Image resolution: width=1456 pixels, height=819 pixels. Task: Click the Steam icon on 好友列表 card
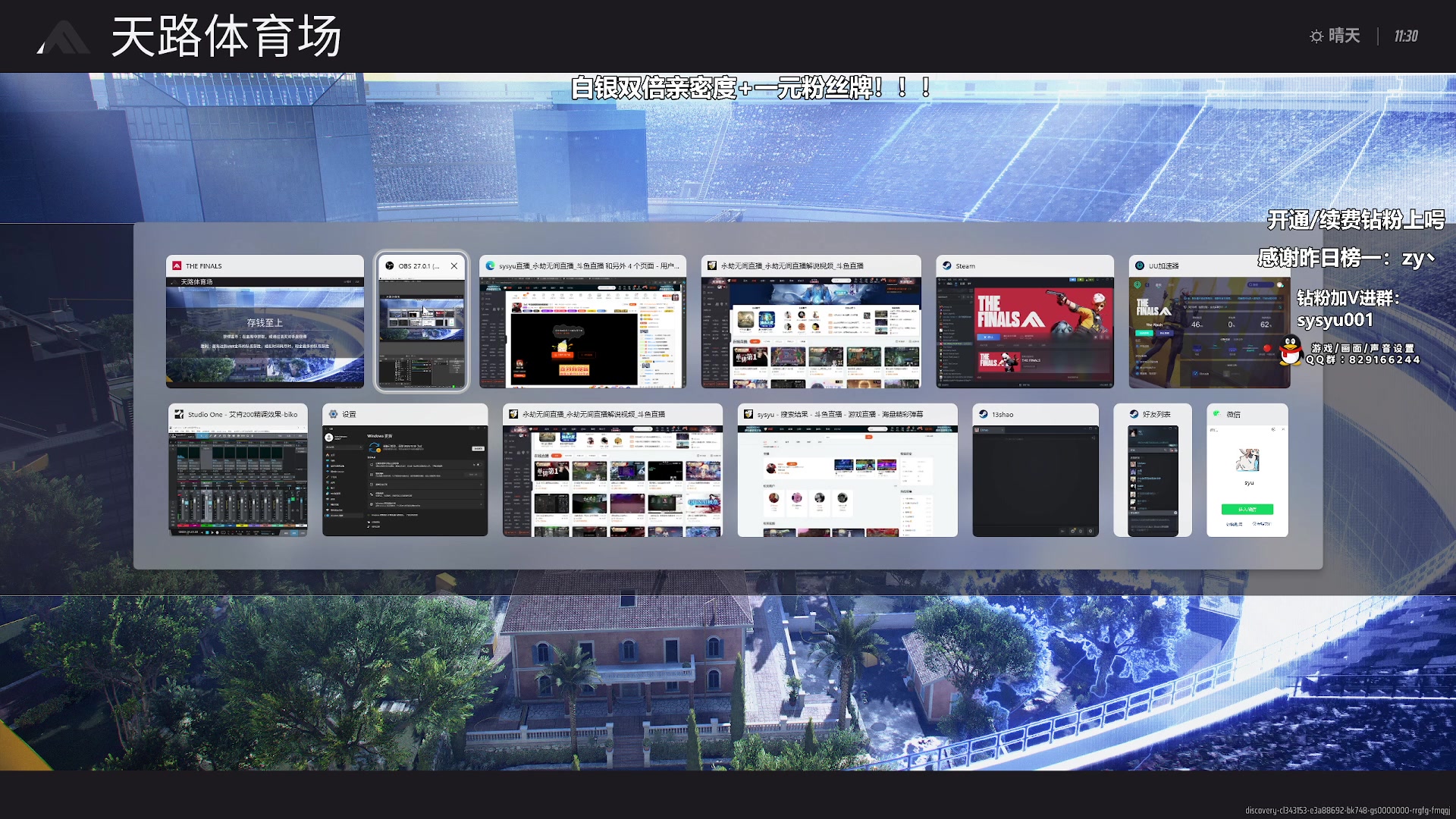[1134, 415]
